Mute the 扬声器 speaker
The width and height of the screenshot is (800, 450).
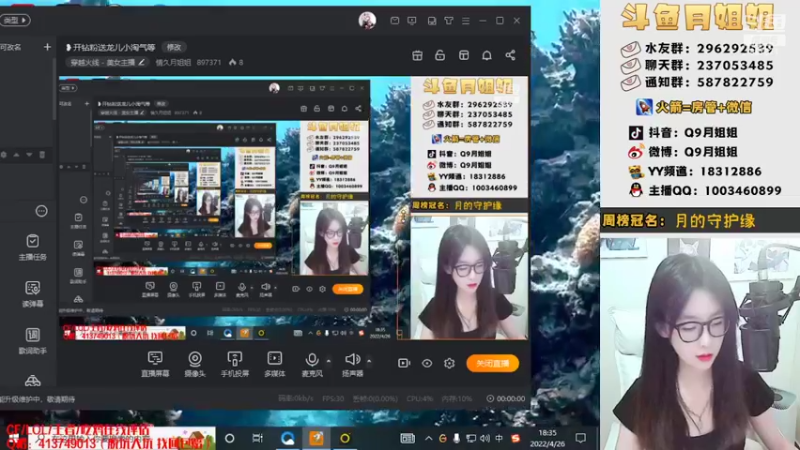(352, 364)
